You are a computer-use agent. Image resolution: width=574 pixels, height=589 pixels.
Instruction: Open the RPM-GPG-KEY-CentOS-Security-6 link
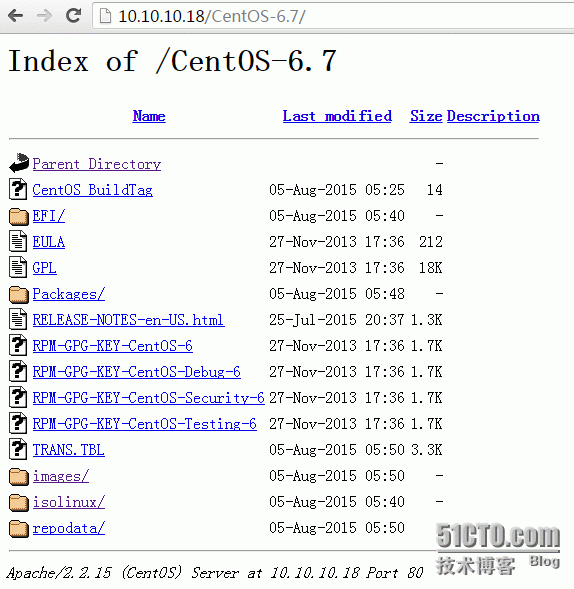coord(149,398)
